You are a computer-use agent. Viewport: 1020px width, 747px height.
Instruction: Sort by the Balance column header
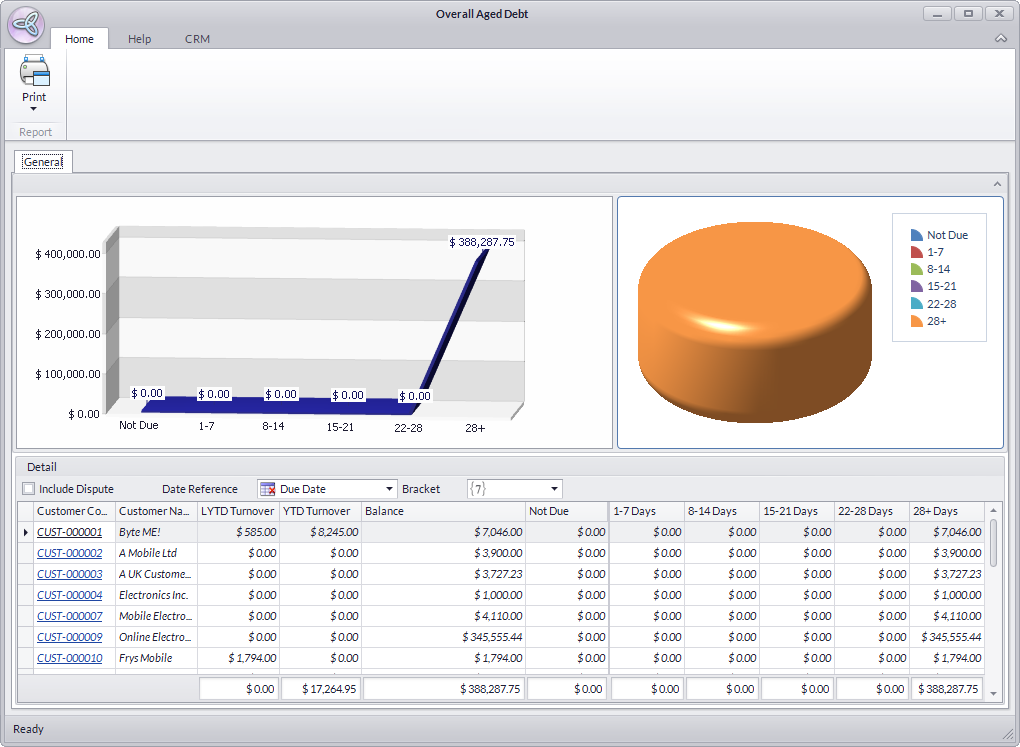[442, 511]
